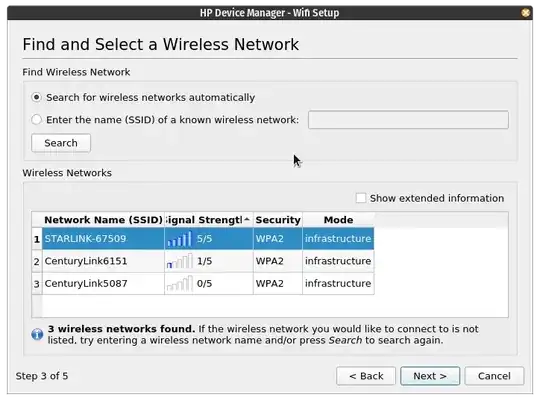This screenshot has height=401, width=540.
Task: Select the CenturyLink6151 network row
Action: click(x=208, y=261)
